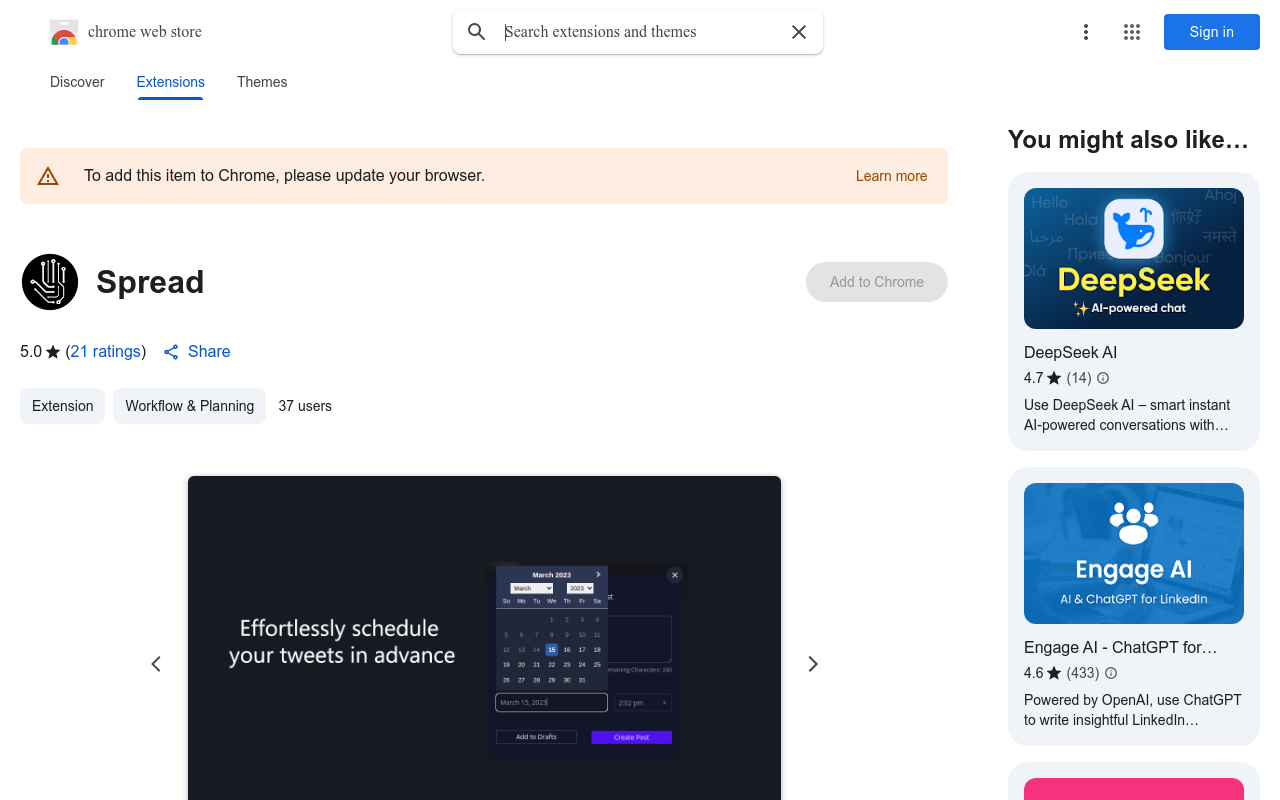Open the DeepSeek AI card image
The image size is (1280, 800).
[x=1134, y=258]
